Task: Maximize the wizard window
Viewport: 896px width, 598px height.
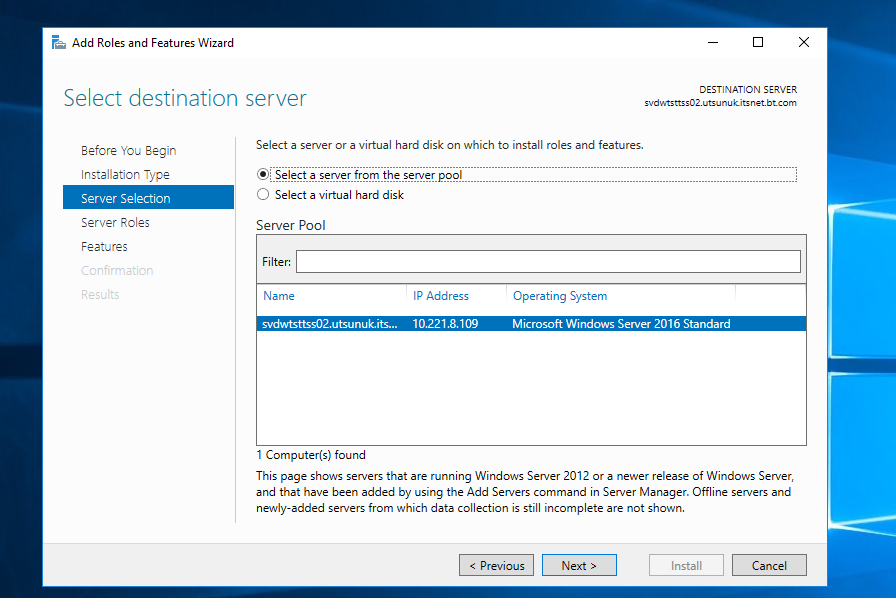Action: pyautogui.click(x=758, y=42)
